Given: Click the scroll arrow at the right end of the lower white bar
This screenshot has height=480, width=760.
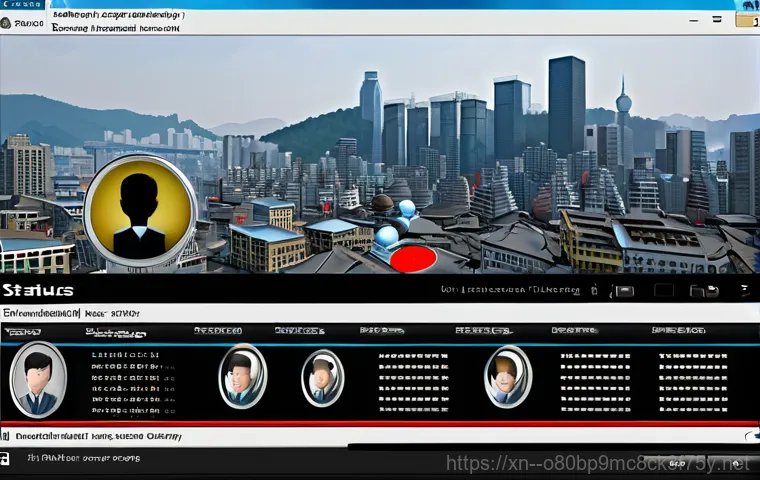Looking at the screenshot, I should coord(750,437).
